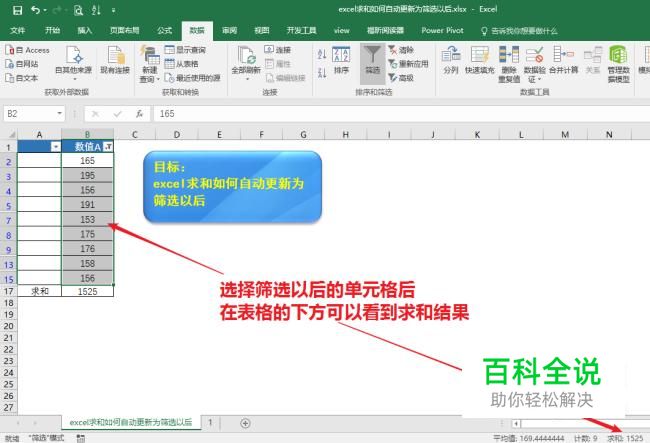Click sort A to Z ascending icon

[322, 54]
